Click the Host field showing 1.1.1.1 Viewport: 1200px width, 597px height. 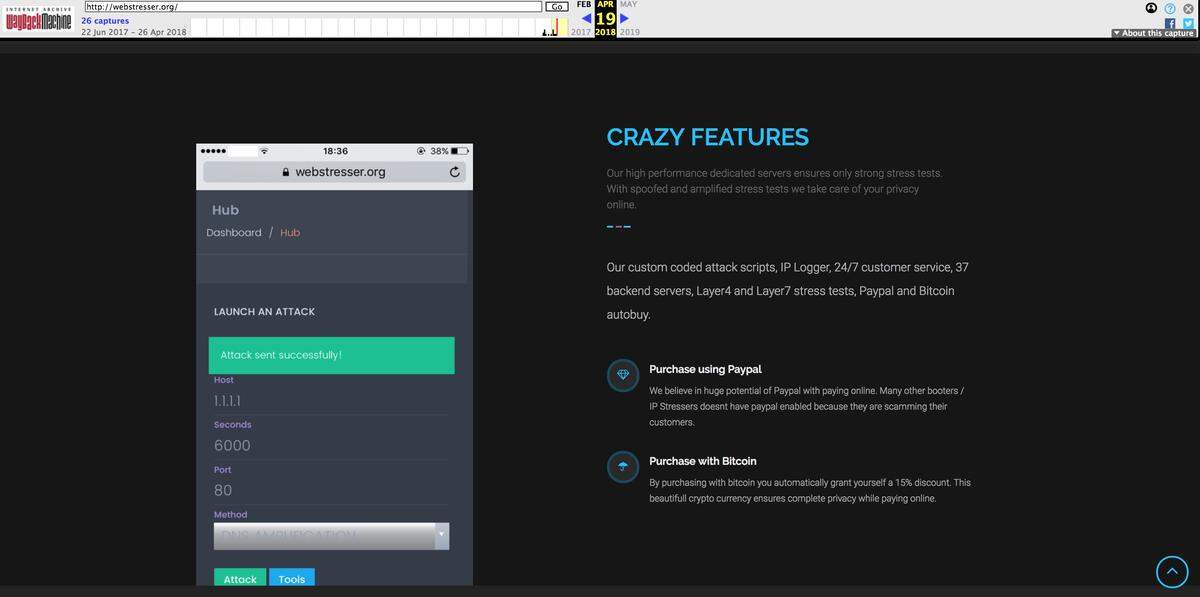(x=331, y=401)
